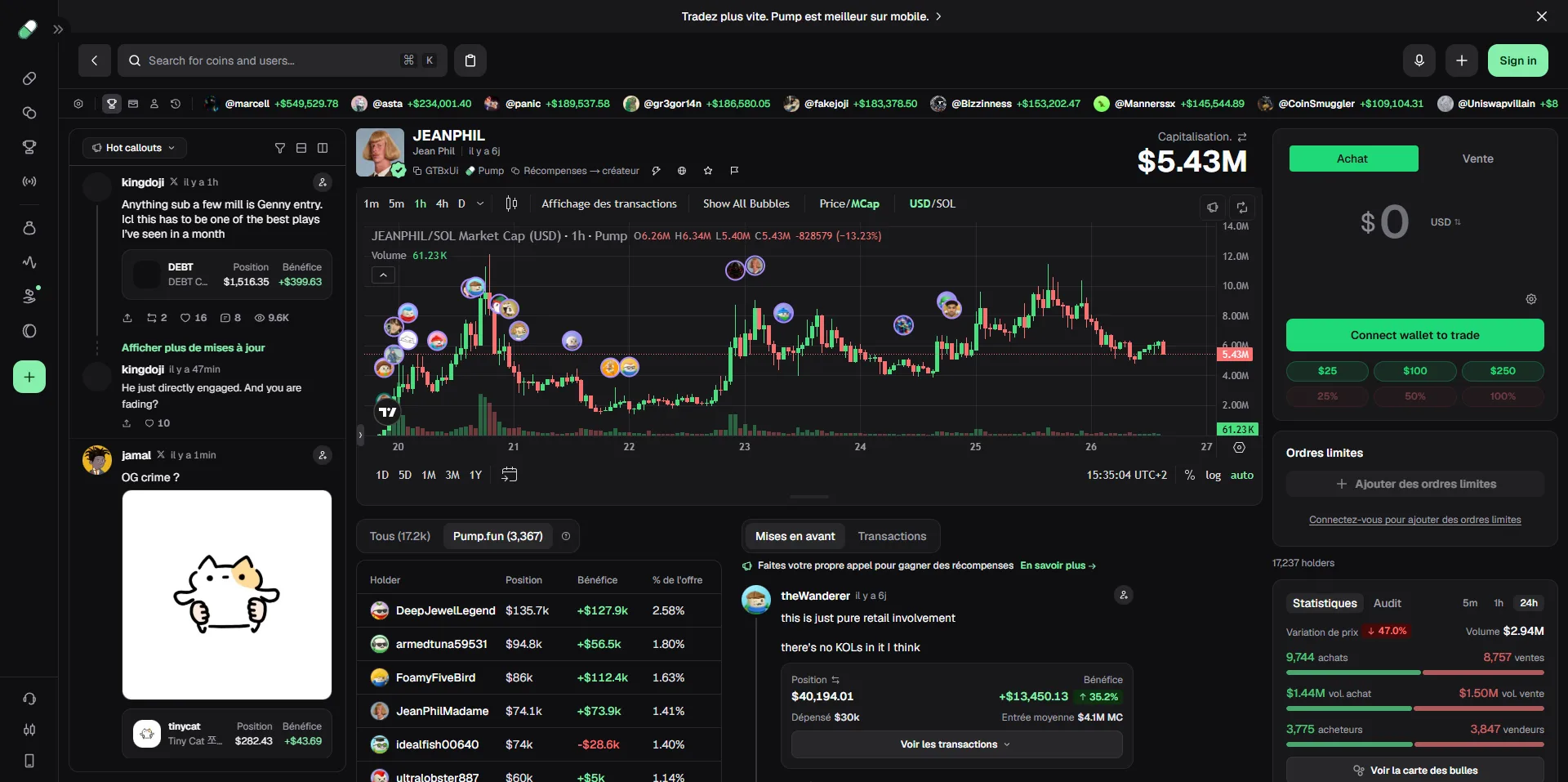Choose the $250 quick amount
The image size is (1568, 782).
click(1503, 371)
